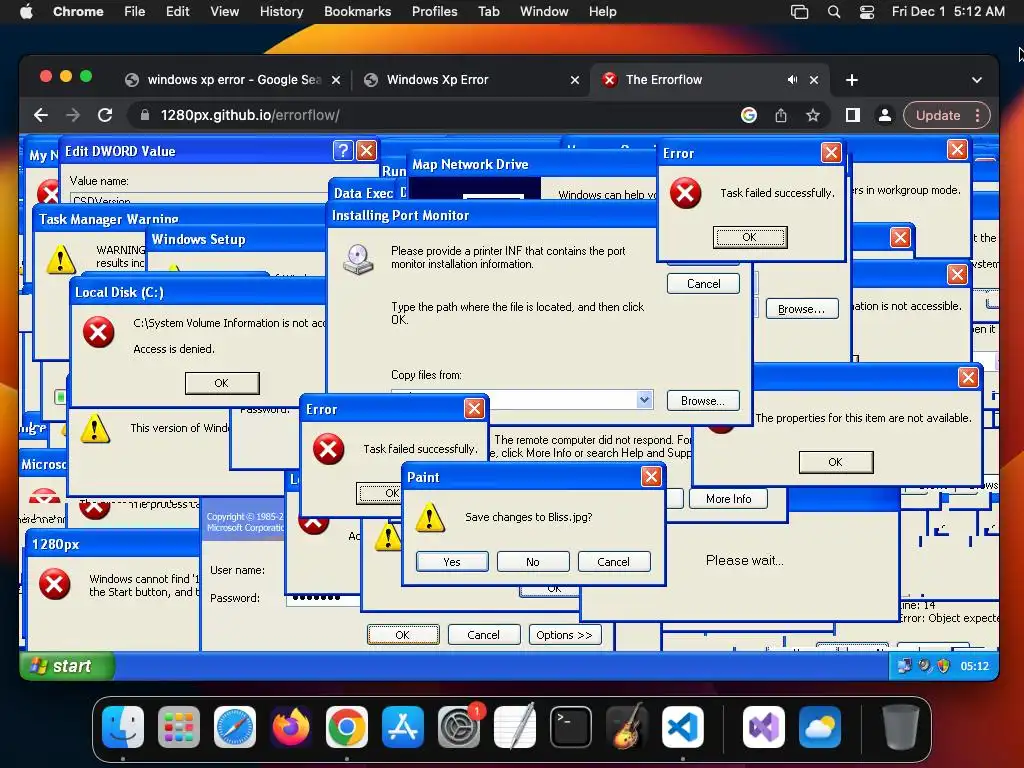Open Launchpad from the Dock
Viewport: 1024px width, 768px height.
(179, 727)
